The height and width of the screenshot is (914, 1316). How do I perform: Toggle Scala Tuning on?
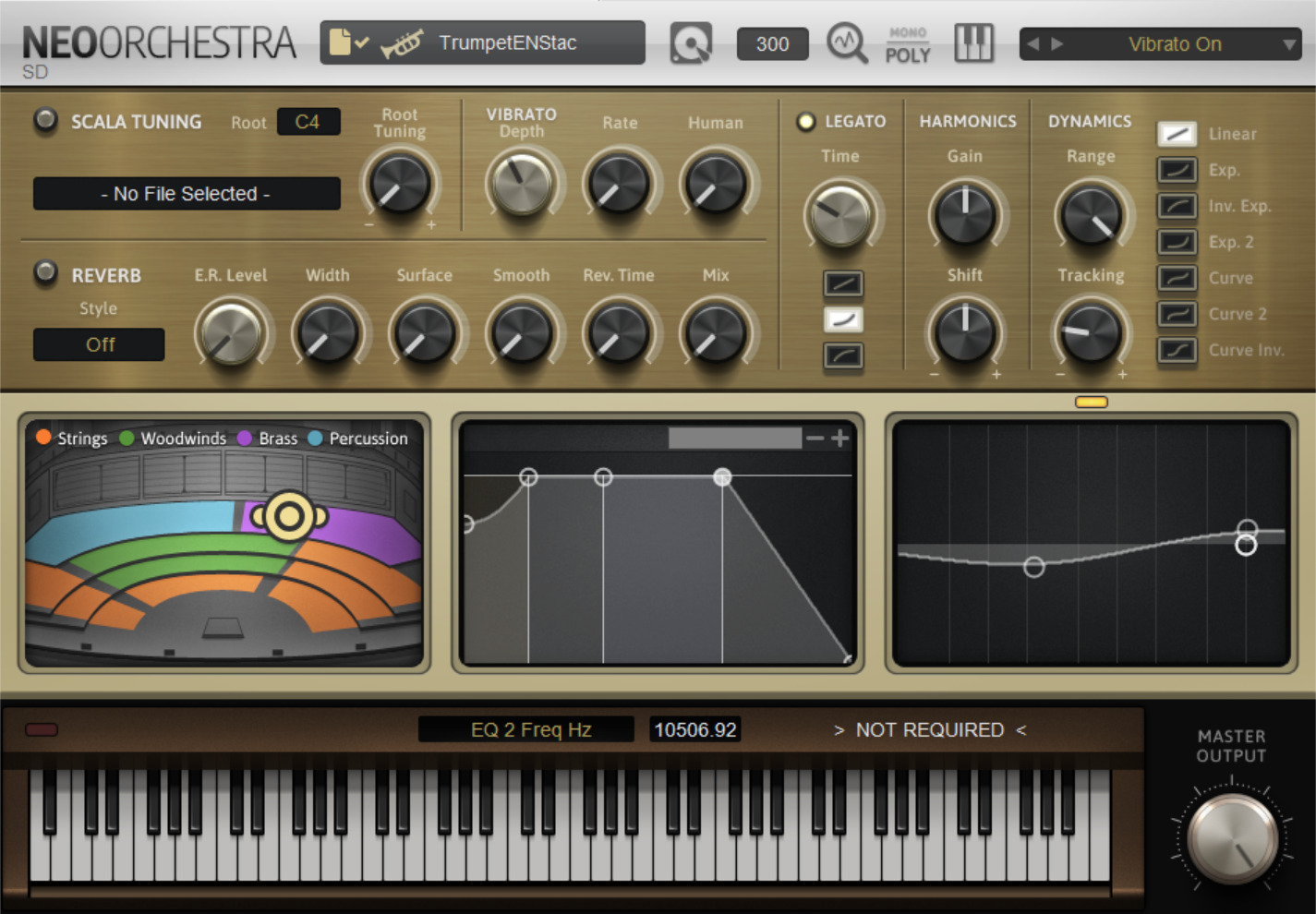point(45,120)
